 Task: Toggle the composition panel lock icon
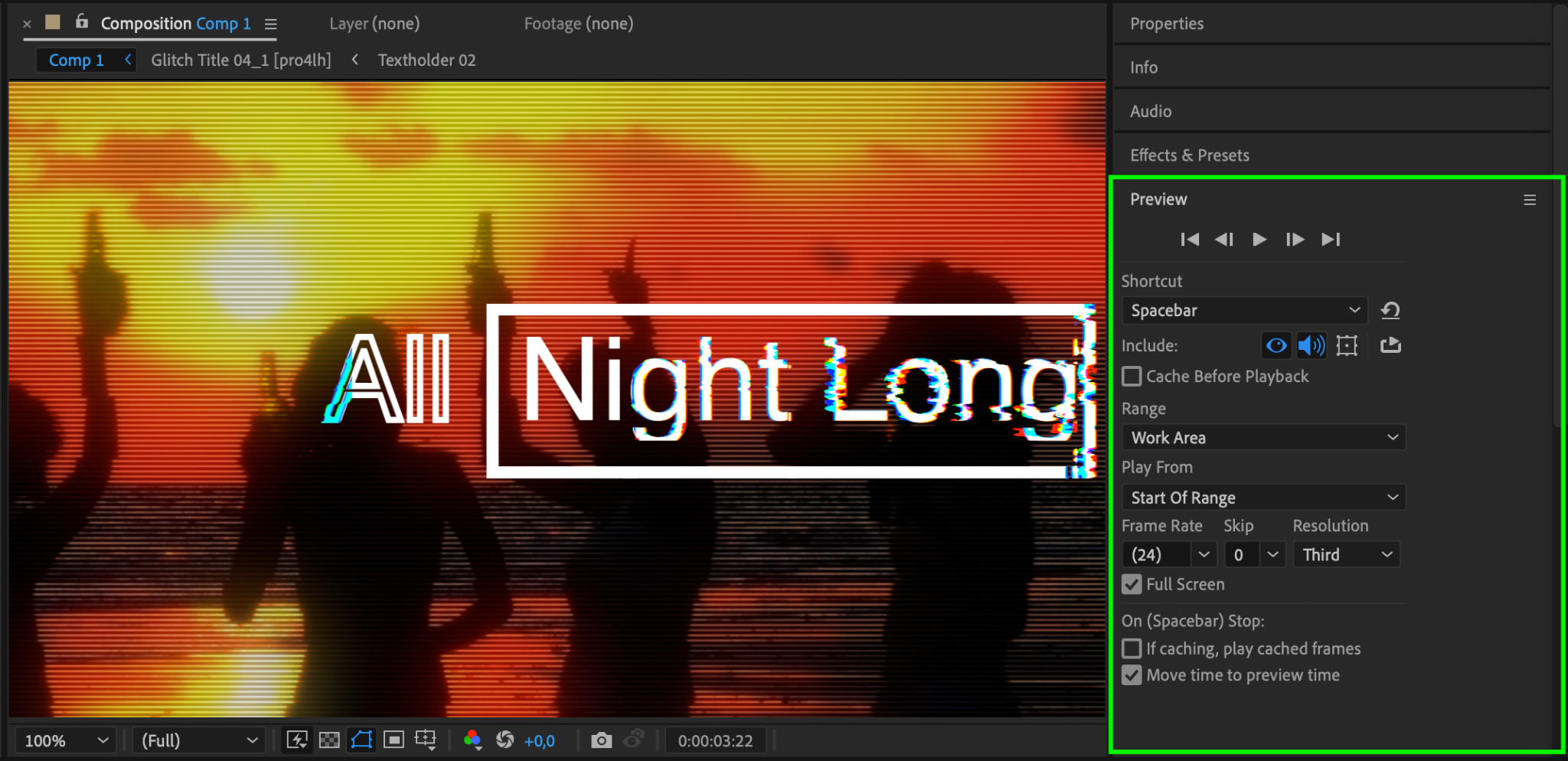tap(82, 22)
